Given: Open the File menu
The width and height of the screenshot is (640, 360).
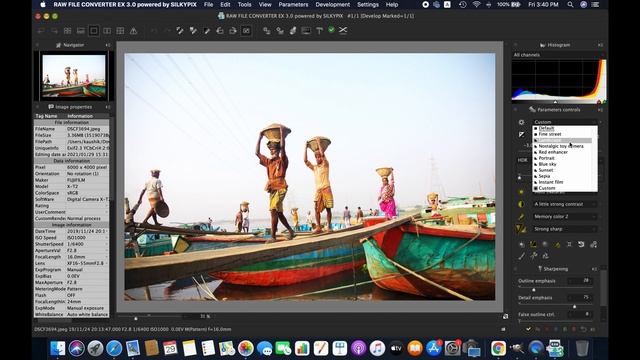Looking at the screenshot, I should (x=208, y=4).
